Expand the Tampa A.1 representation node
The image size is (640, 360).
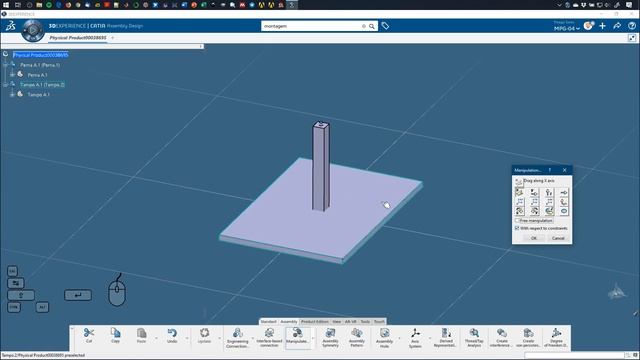tap(12, 94)
